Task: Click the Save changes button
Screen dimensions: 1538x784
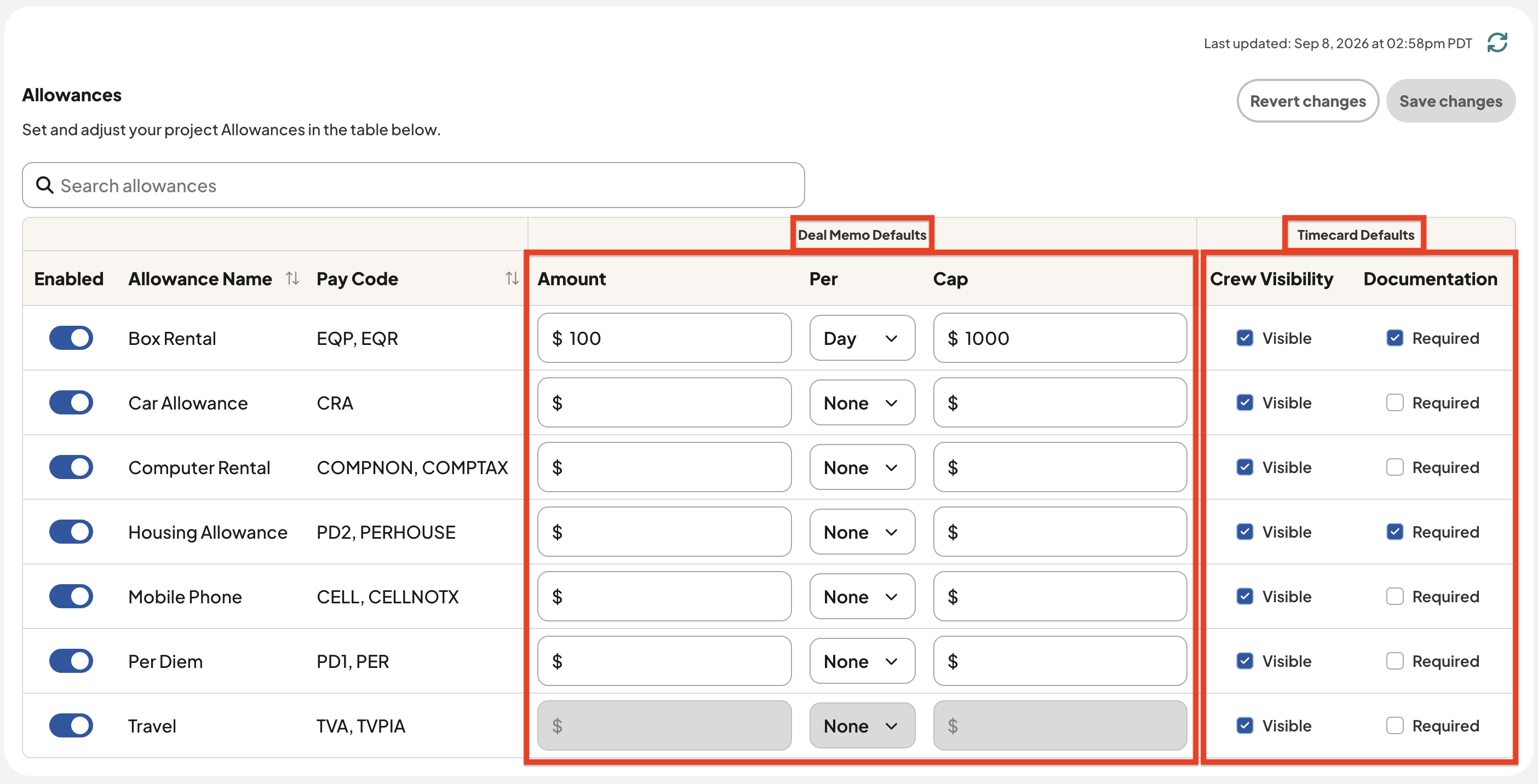Action: 1451,101
